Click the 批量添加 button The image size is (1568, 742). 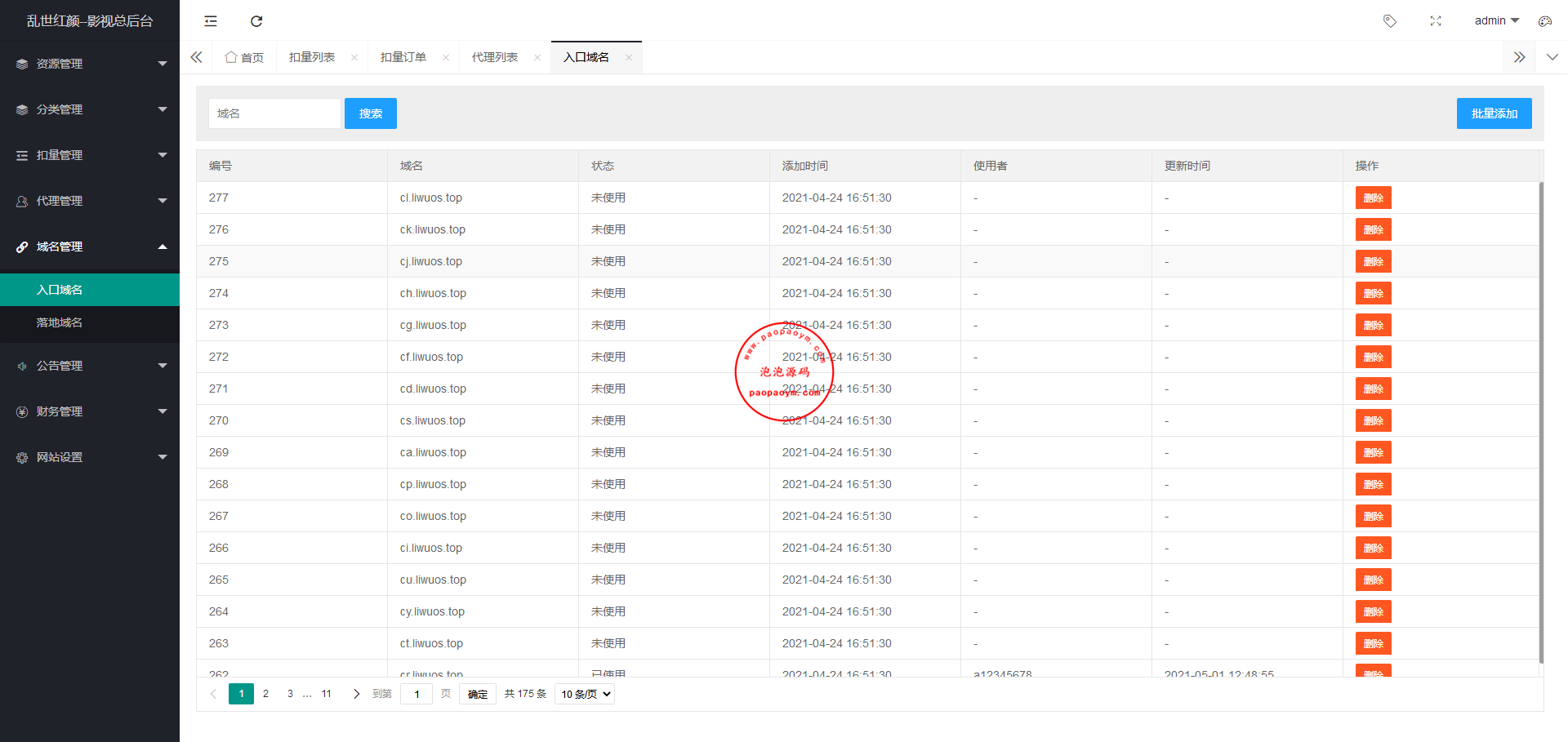[x=1494, y=113]
